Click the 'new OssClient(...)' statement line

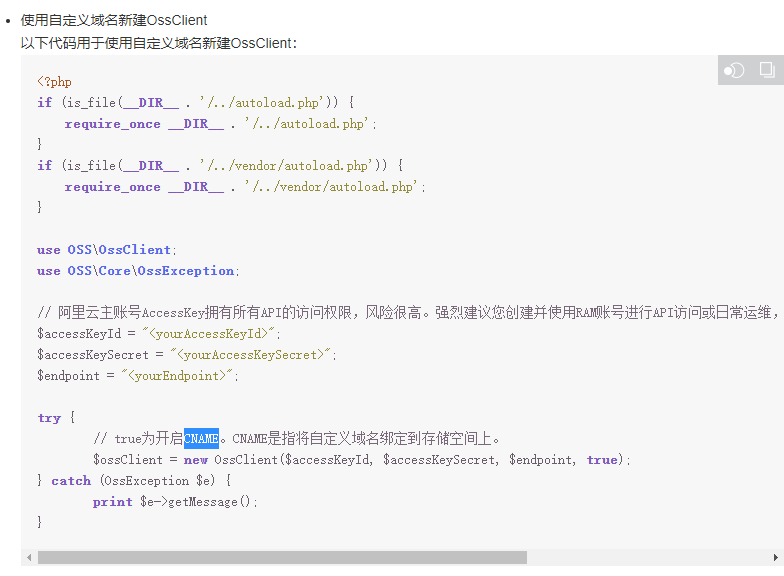click(362, 460)
